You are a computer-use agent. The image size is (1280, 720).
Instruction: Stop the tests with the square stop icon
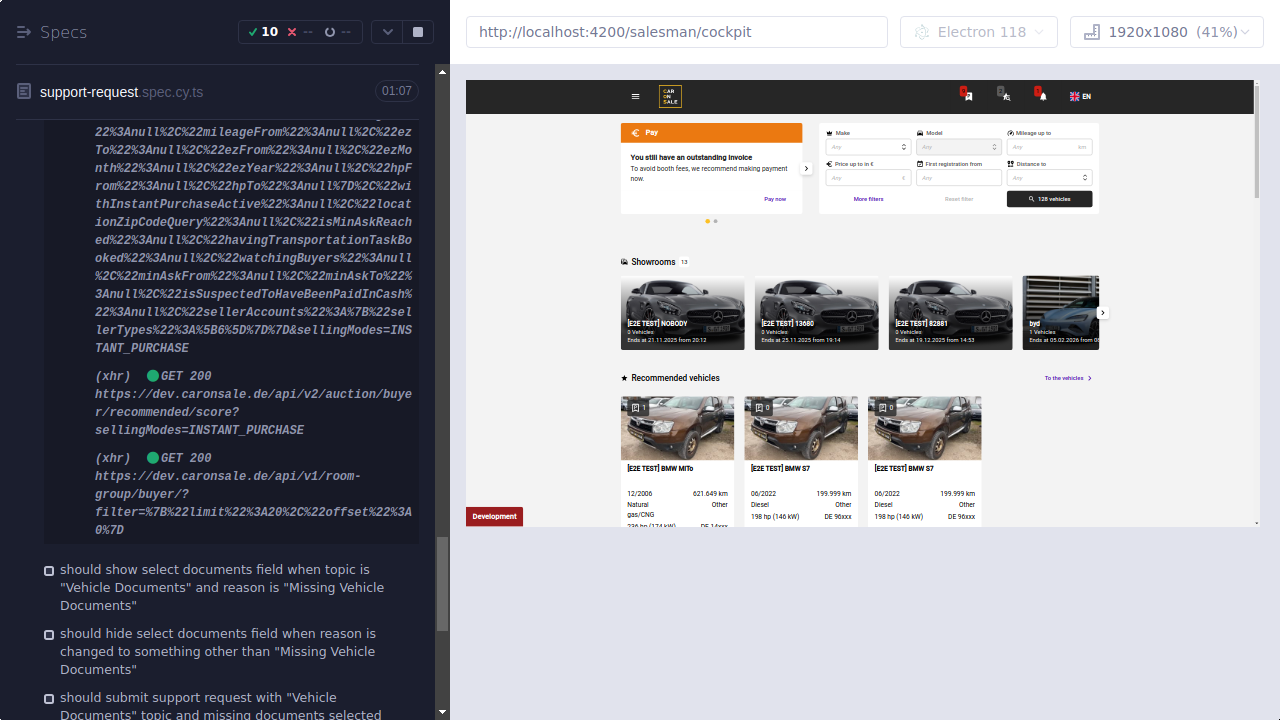click(x=417, y=31)
